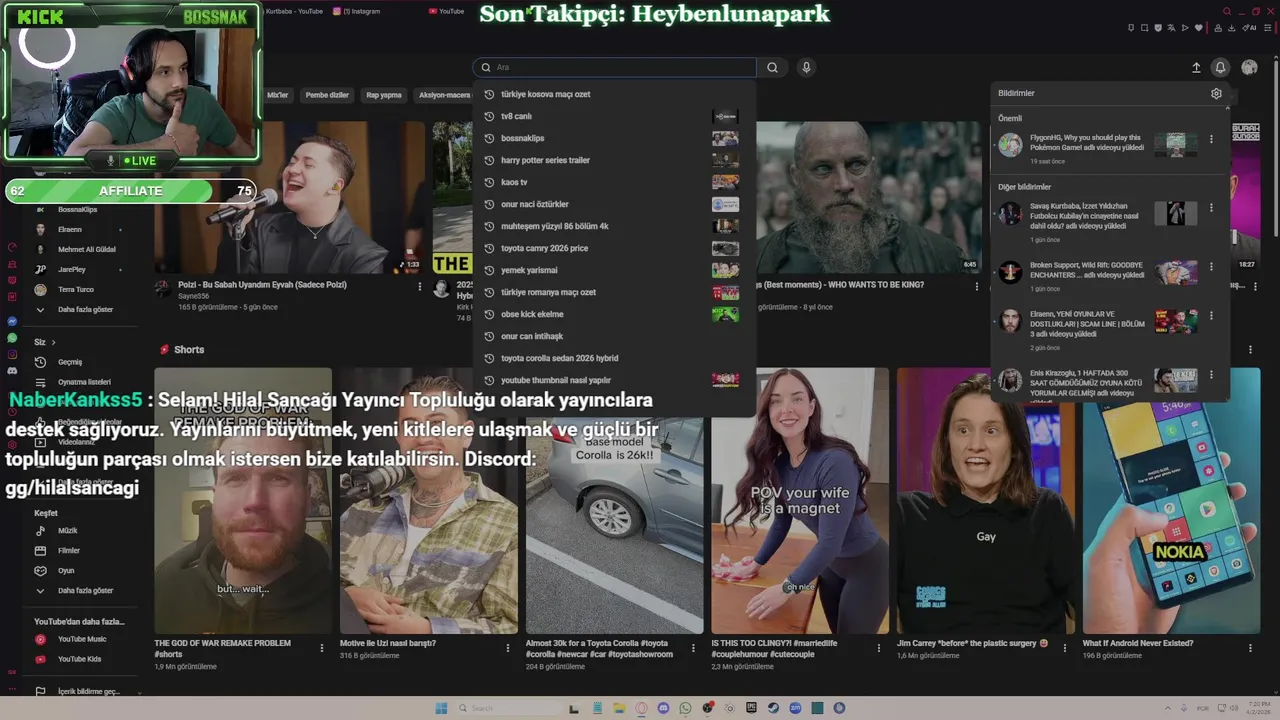1280x720 pixels.
Task: Click the Windows taskbar Search box
Action: pos(509,708)
